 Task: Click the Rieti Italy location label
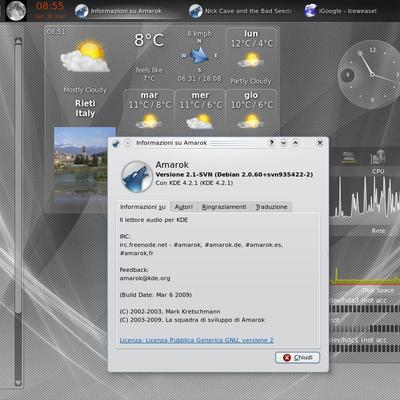(x=85, y=108)
